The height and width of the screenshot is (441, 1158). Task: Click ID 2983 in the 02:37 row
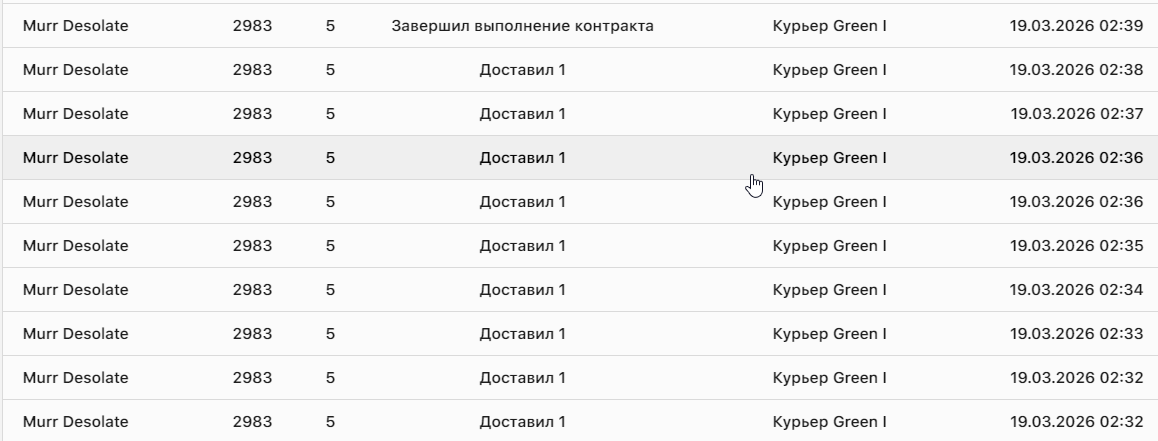tap(252, 114)
